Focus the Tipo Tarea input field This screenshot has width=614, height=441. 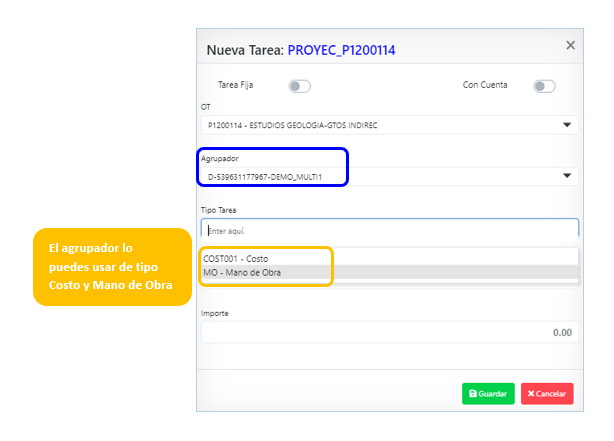click(x=390, y=231)
